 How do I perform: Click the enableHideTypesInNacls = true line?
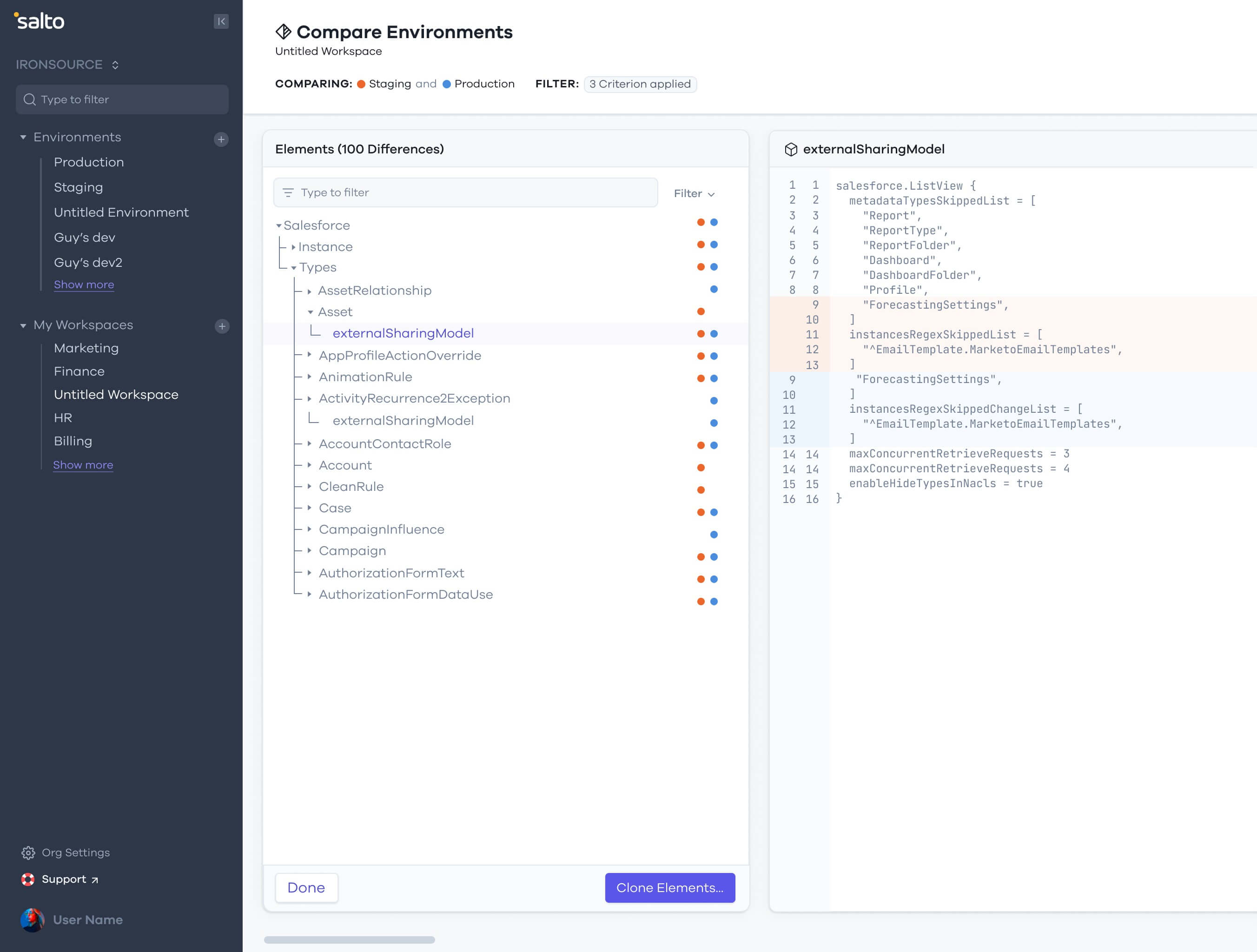(946, 484)
